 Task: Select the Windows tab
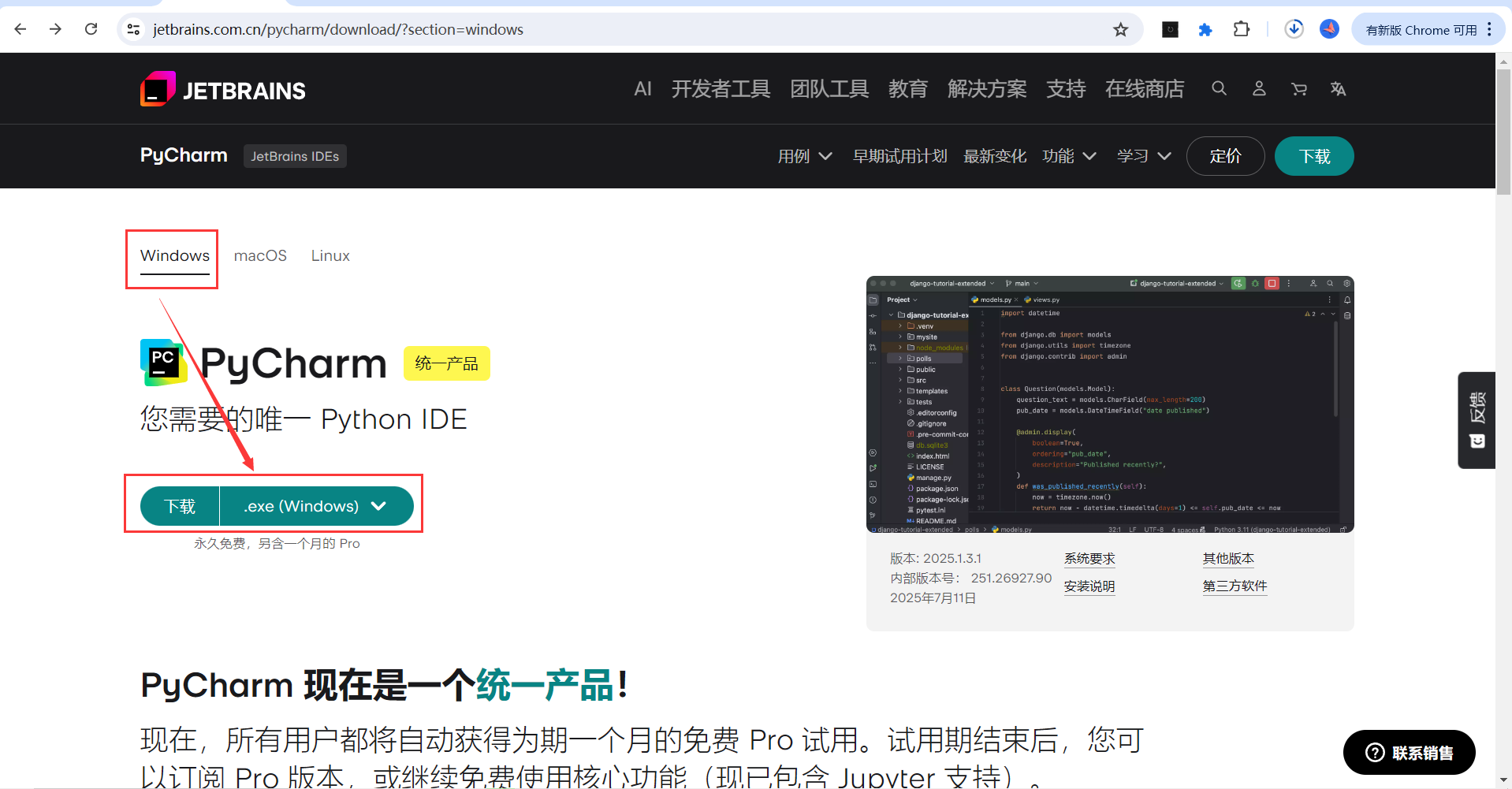(175, 256)
